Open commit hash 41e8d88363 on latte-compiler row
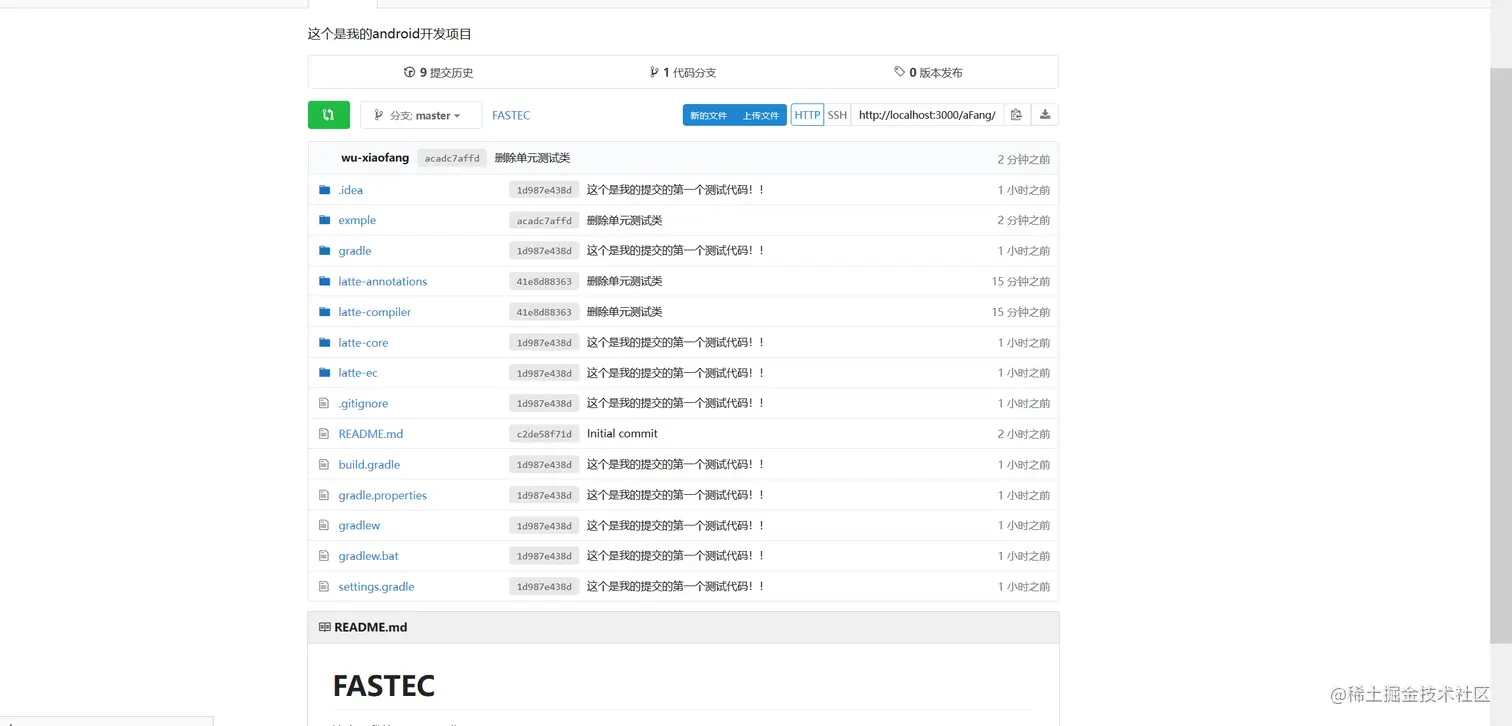The width and height of the screenshot is (1512, 726). tap(544, 312)
